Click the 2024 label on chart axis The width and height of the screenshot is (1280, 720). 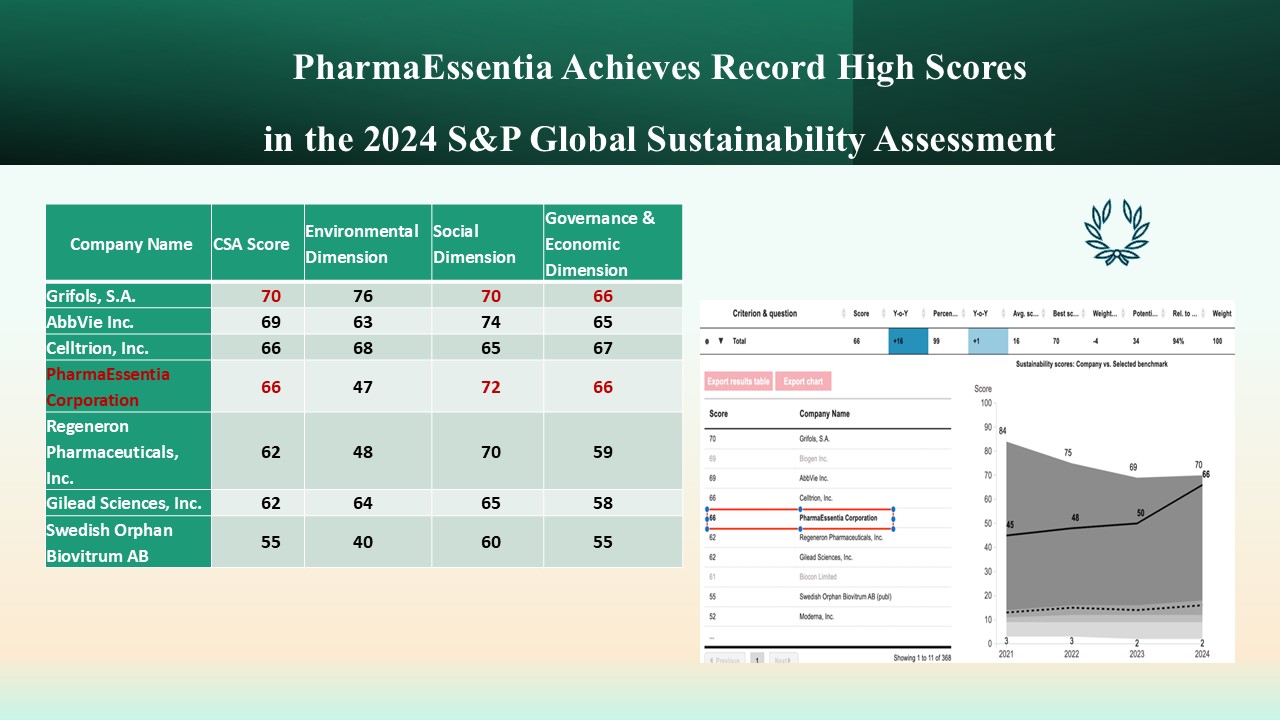coord(1201,654)
